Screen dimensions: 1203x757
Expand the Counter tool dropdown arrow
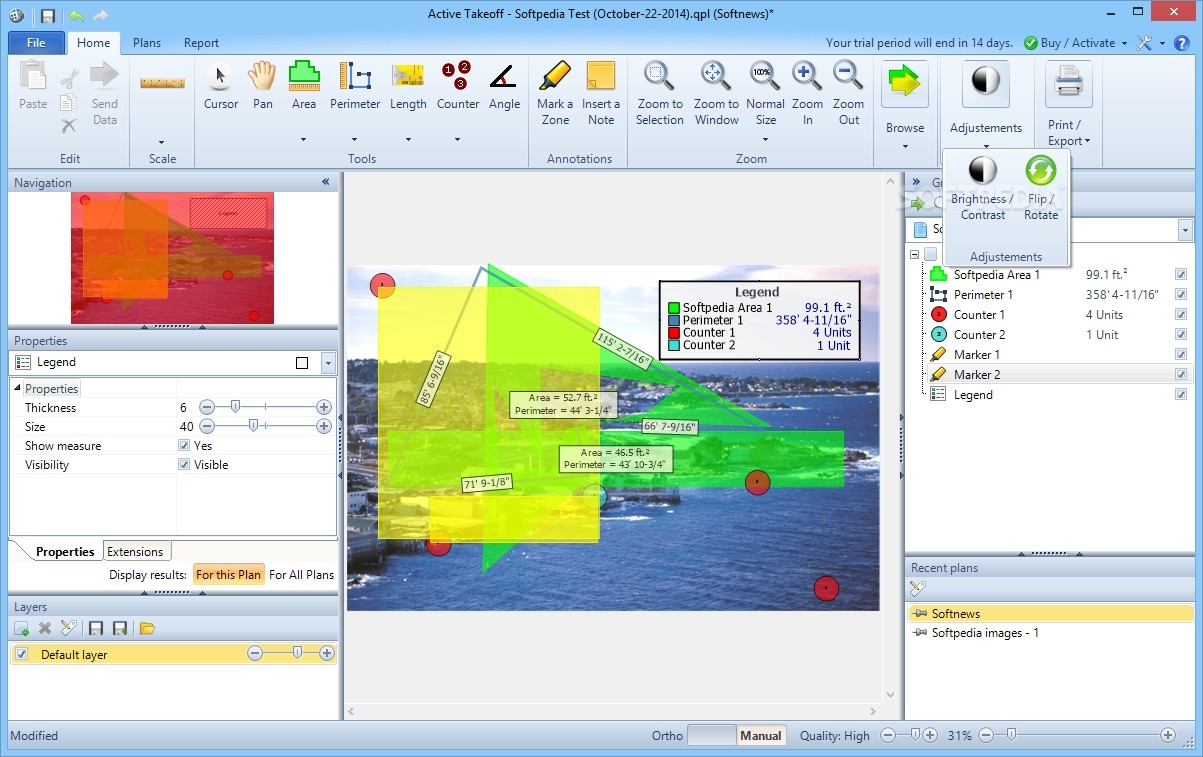point(457,140)
